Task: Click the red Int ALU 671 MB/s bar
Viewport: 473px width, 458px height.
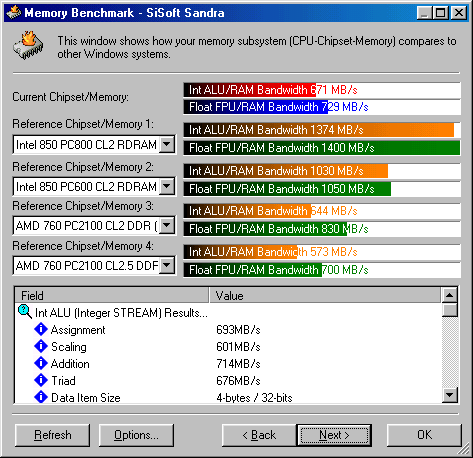Action: pos(322,90)
